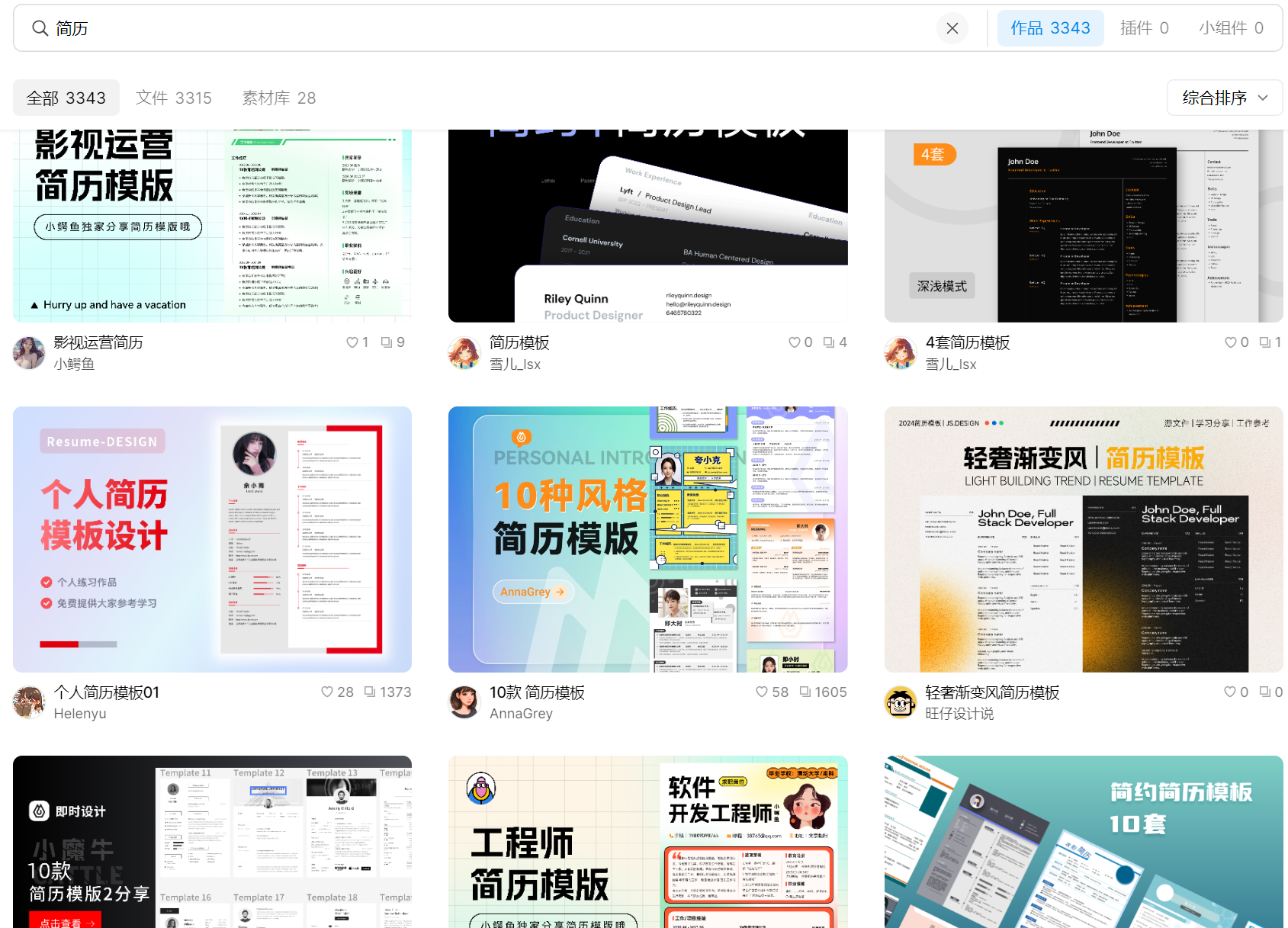Focus the search input containing 简历
This screenshot has height=928, width=1288.
488,28
